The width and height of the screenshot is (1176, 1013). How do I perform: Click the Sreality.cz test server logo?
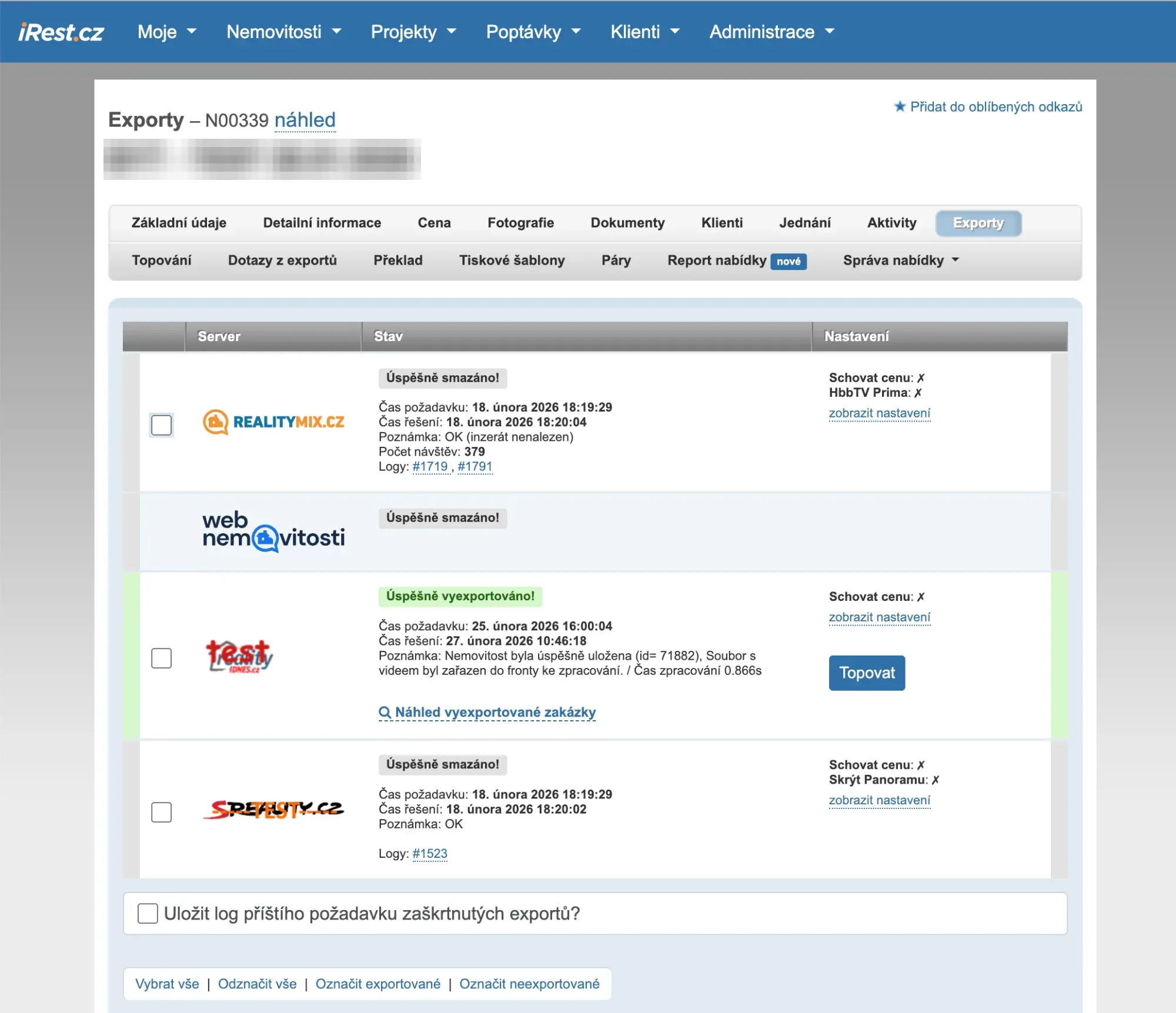pos(273,810)
